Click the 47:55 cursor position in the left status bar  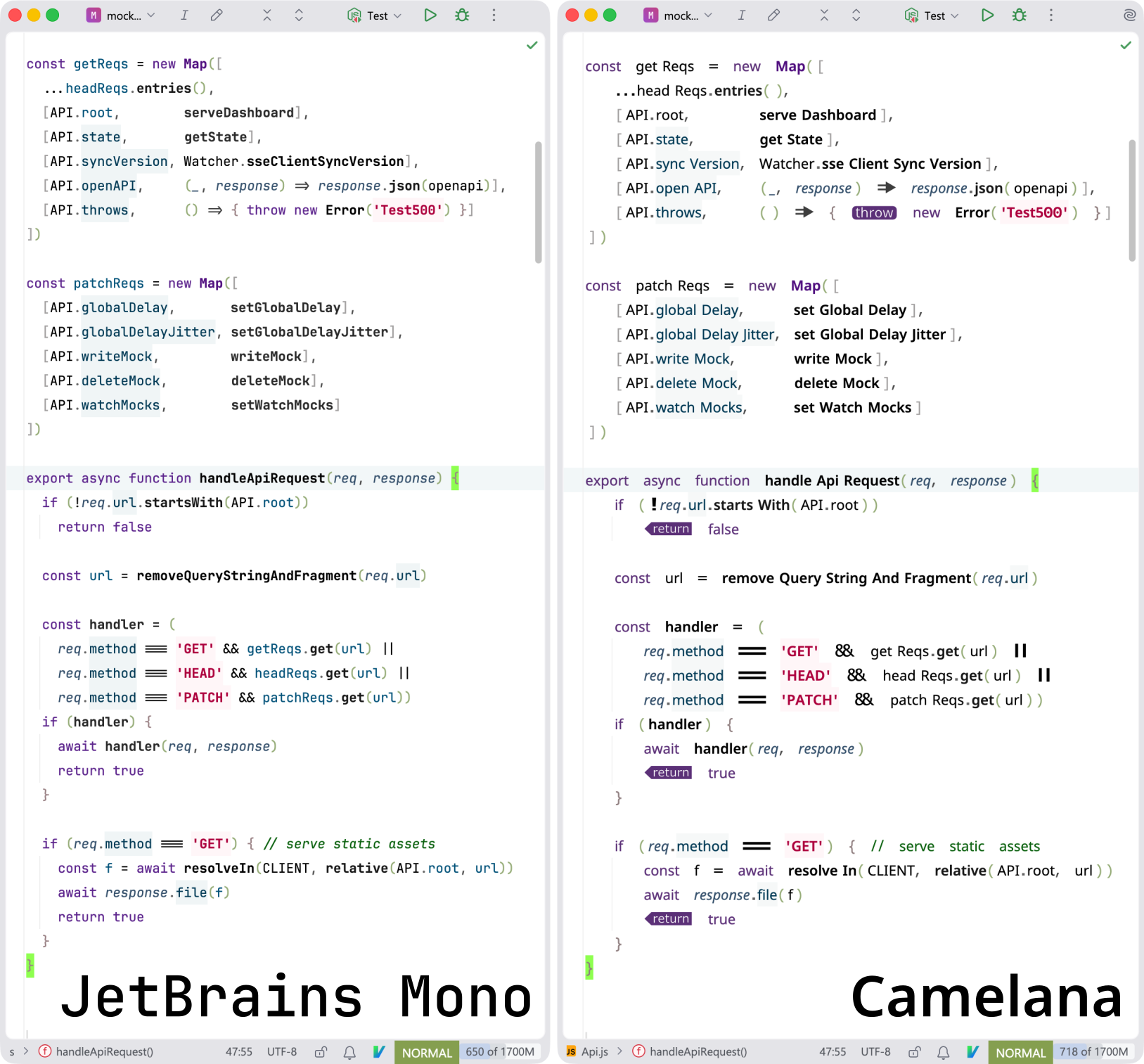tap(239, 1051)
